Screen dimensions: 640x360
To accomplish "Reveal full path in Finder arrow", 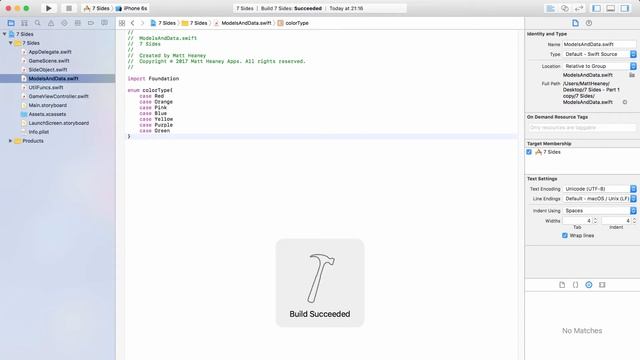I will (625, 102).
